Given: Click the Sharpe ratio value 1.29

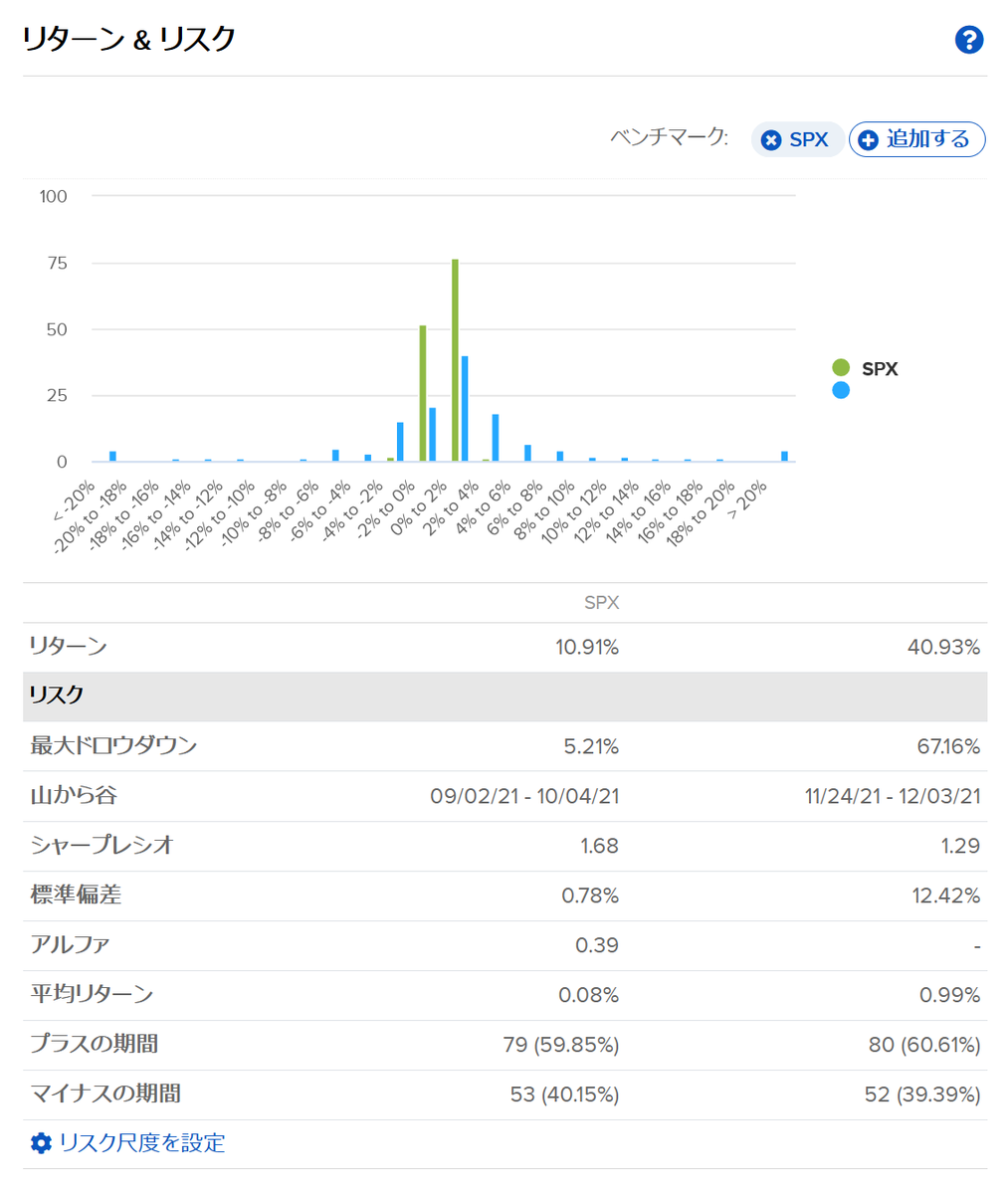Looking at the screenshot, I should [x=961, y=846].
